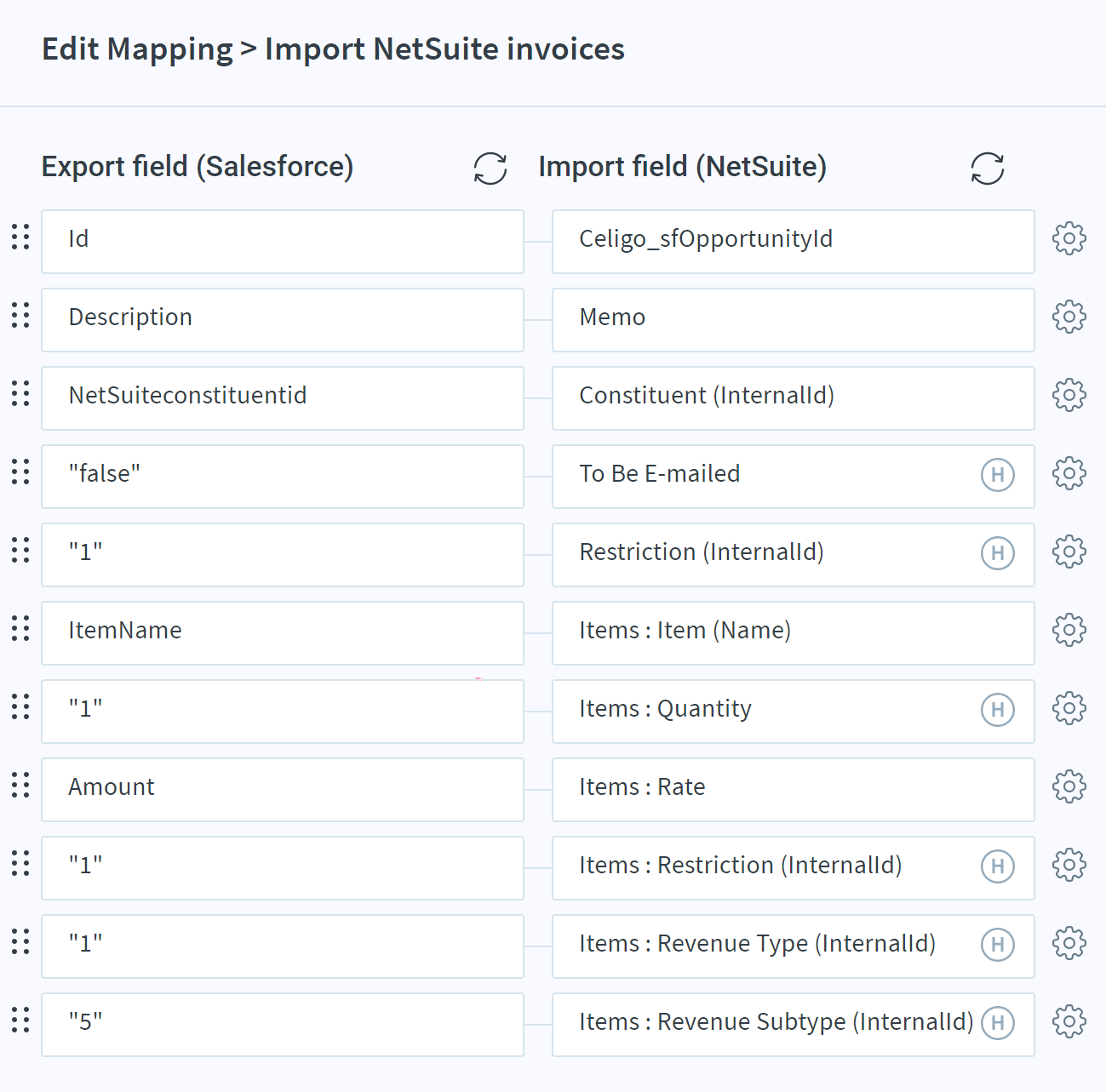Click the Memo import field

[x=794, y=320]
